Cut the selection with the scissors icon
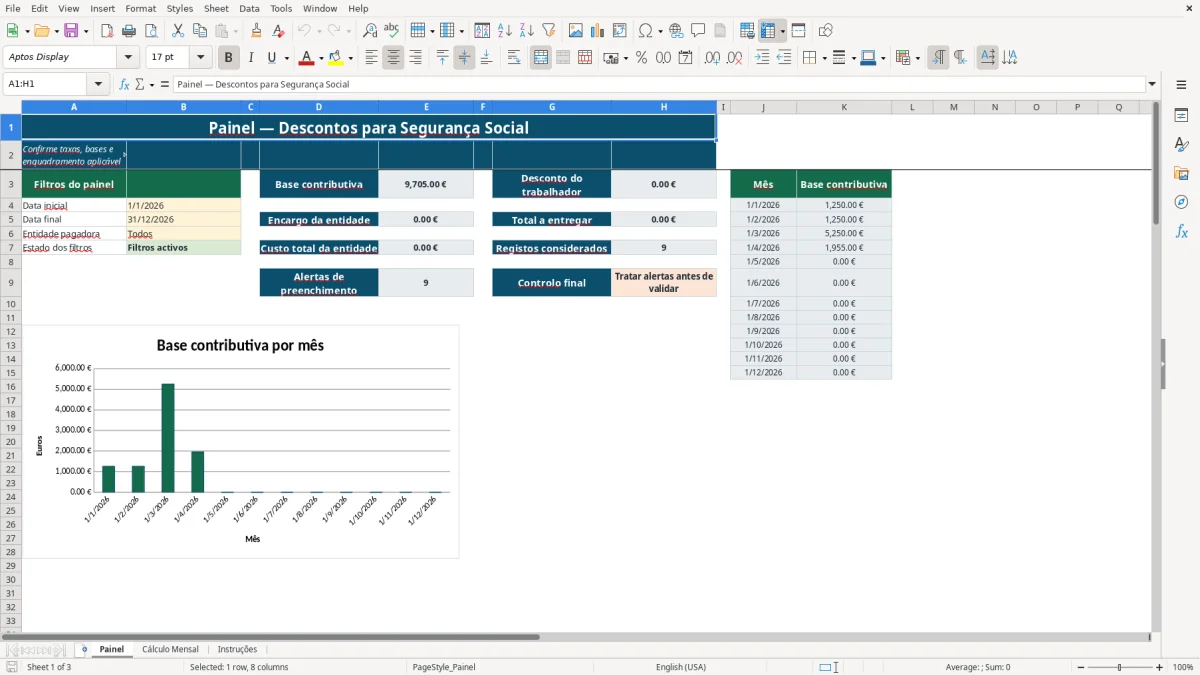The width and height of the screenshot is (1200, 675). [178, 31]
